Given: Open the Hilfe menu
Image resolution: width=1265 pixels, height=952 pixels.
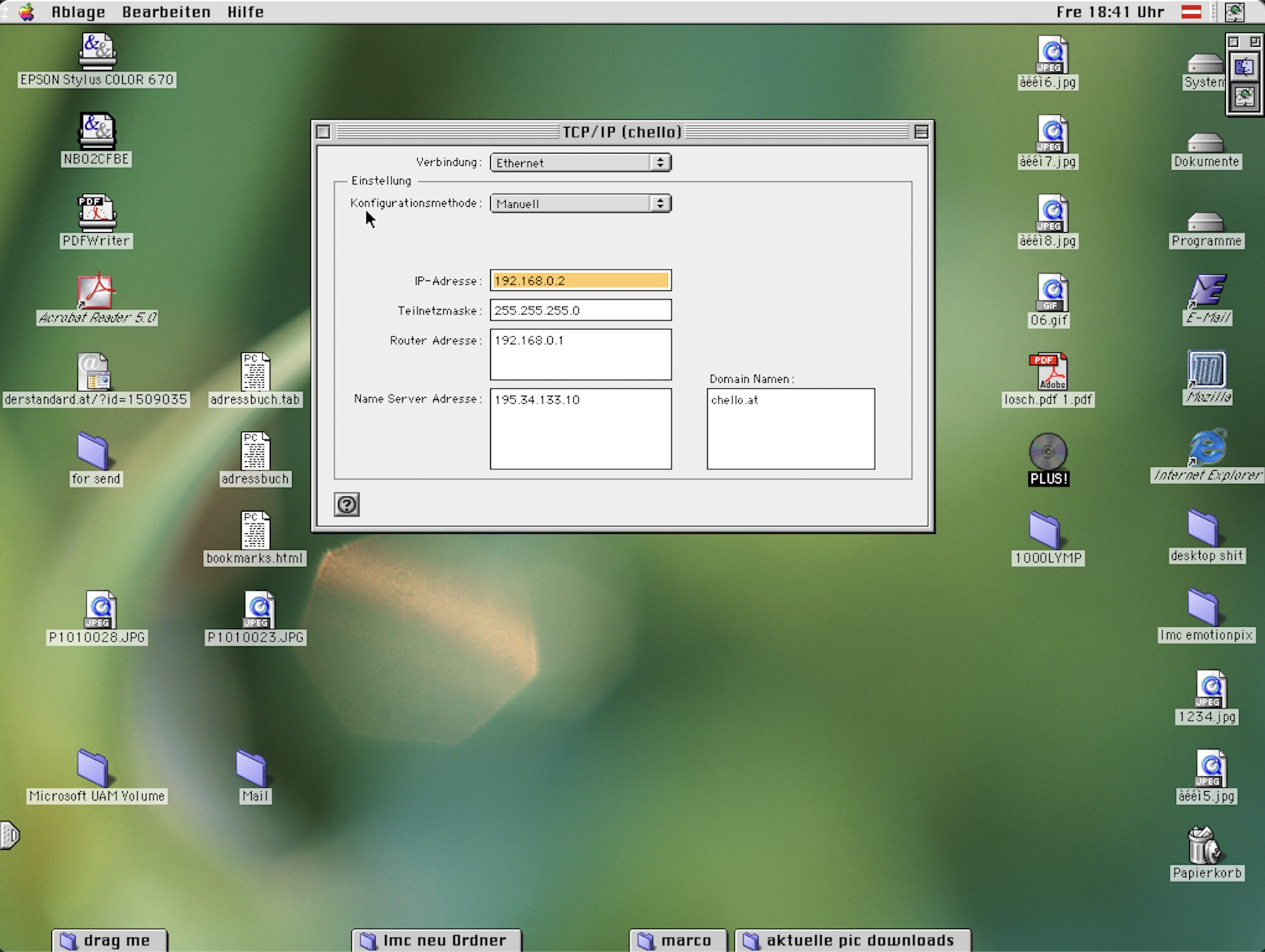Looking at the screenshot, I should point(245,12).
